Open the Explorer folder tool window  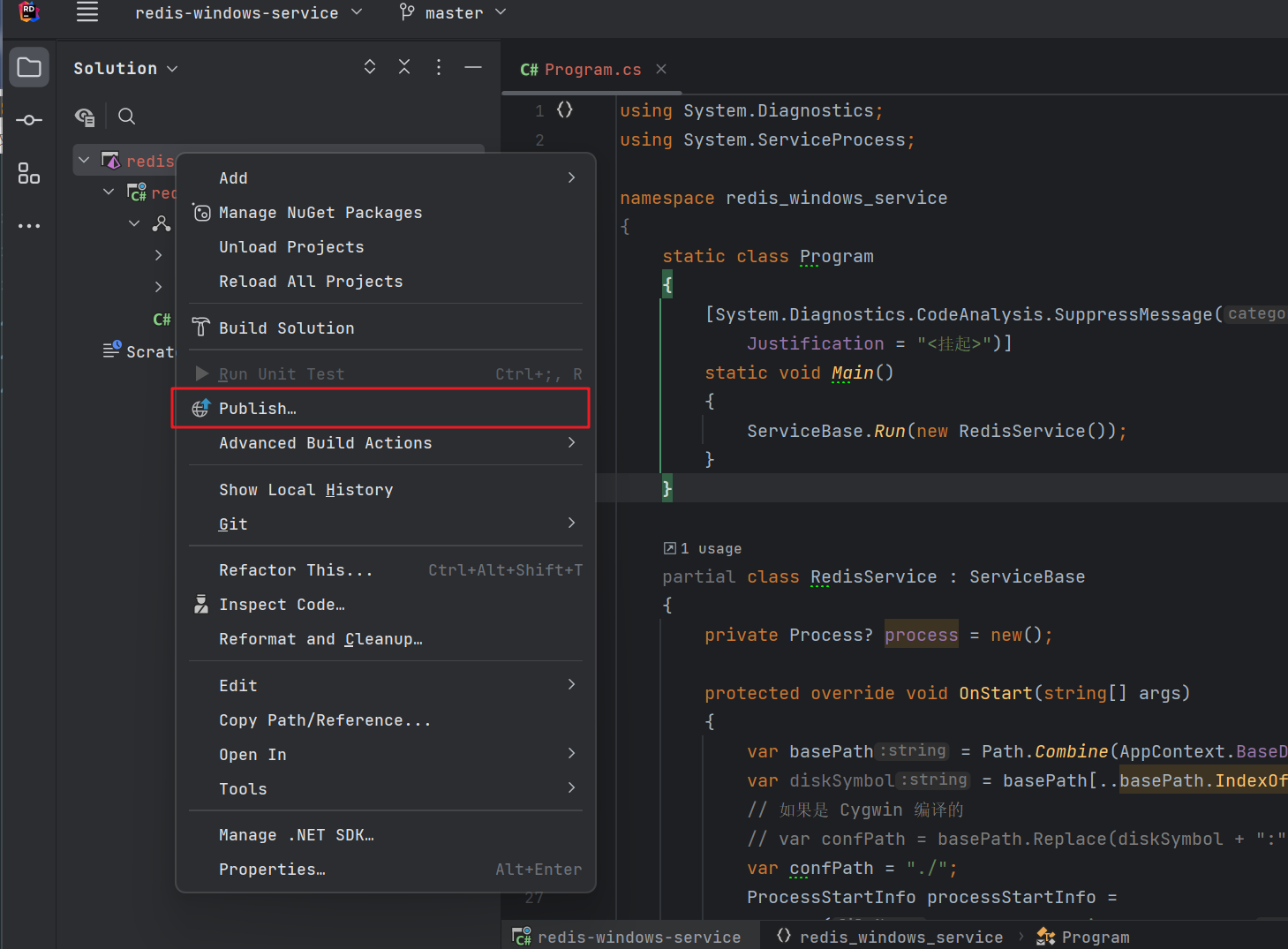click(x=29, y=68)
